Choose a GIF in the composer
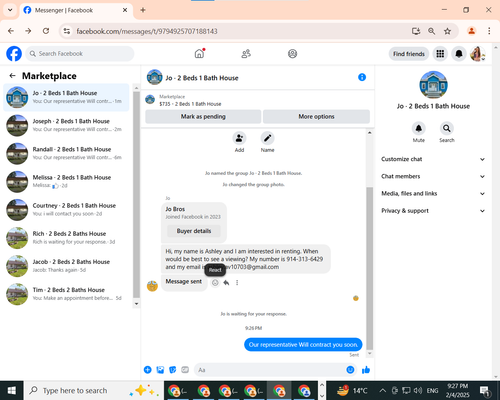Screen dimensions: 500x400 [x=185, y=370]
